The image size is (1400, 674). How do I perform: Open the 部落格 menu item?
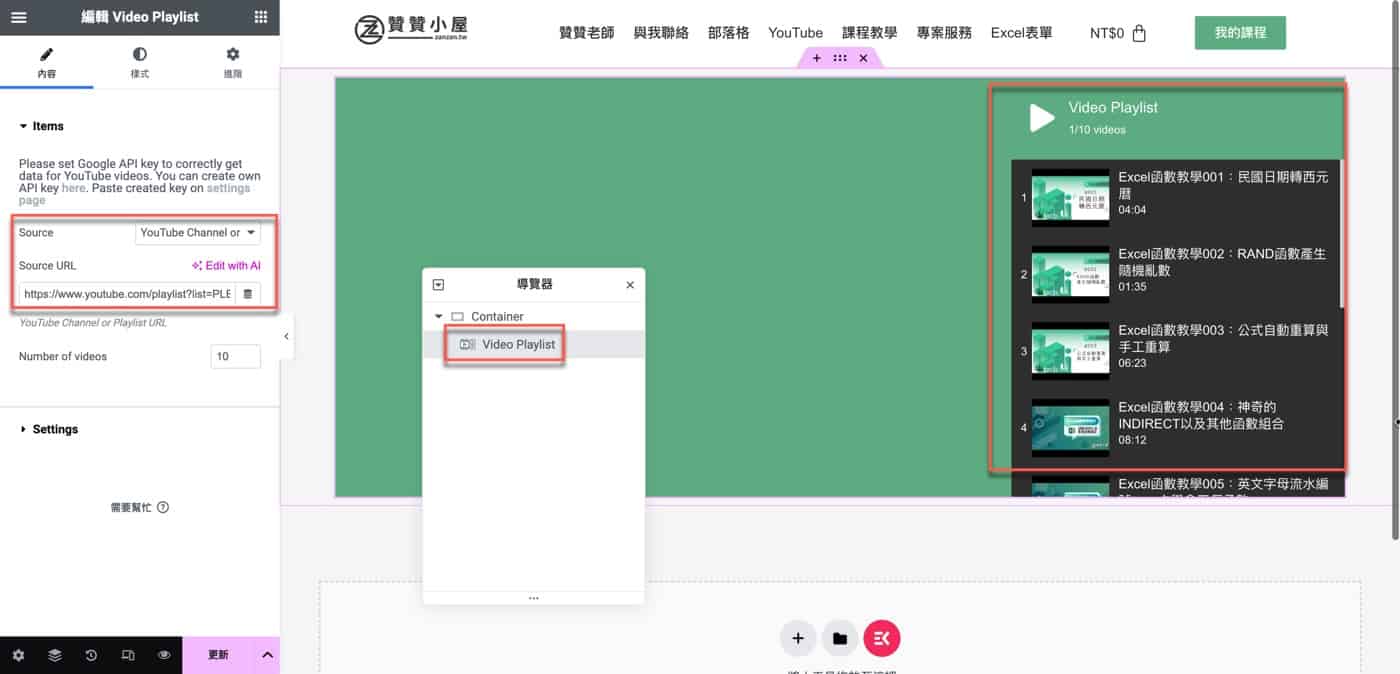(x=728, y=33)
